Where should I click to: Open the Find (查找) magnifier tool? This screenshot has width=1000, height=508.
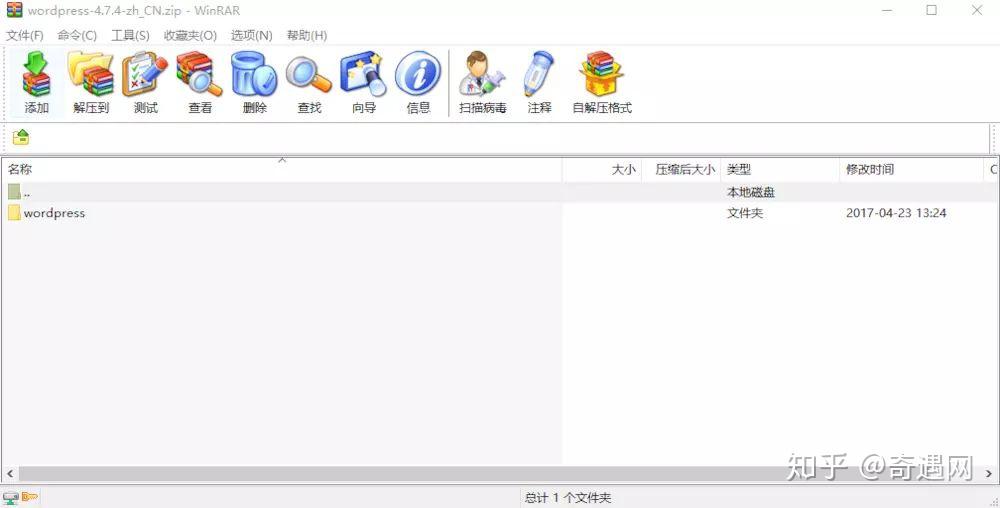[x=309, y=83]
